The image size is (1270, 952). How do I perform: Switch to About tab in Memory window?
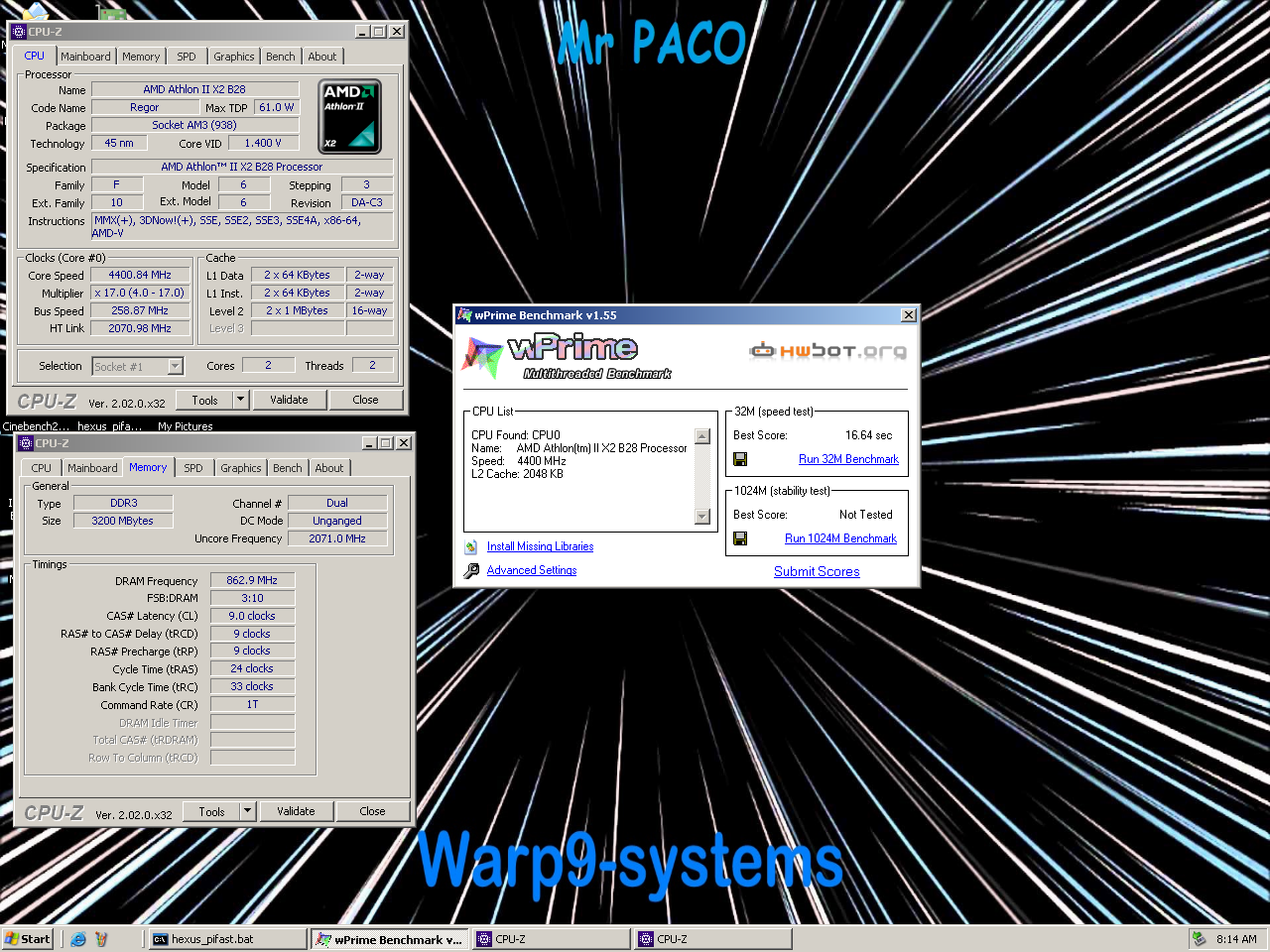(x=329, y=468)
